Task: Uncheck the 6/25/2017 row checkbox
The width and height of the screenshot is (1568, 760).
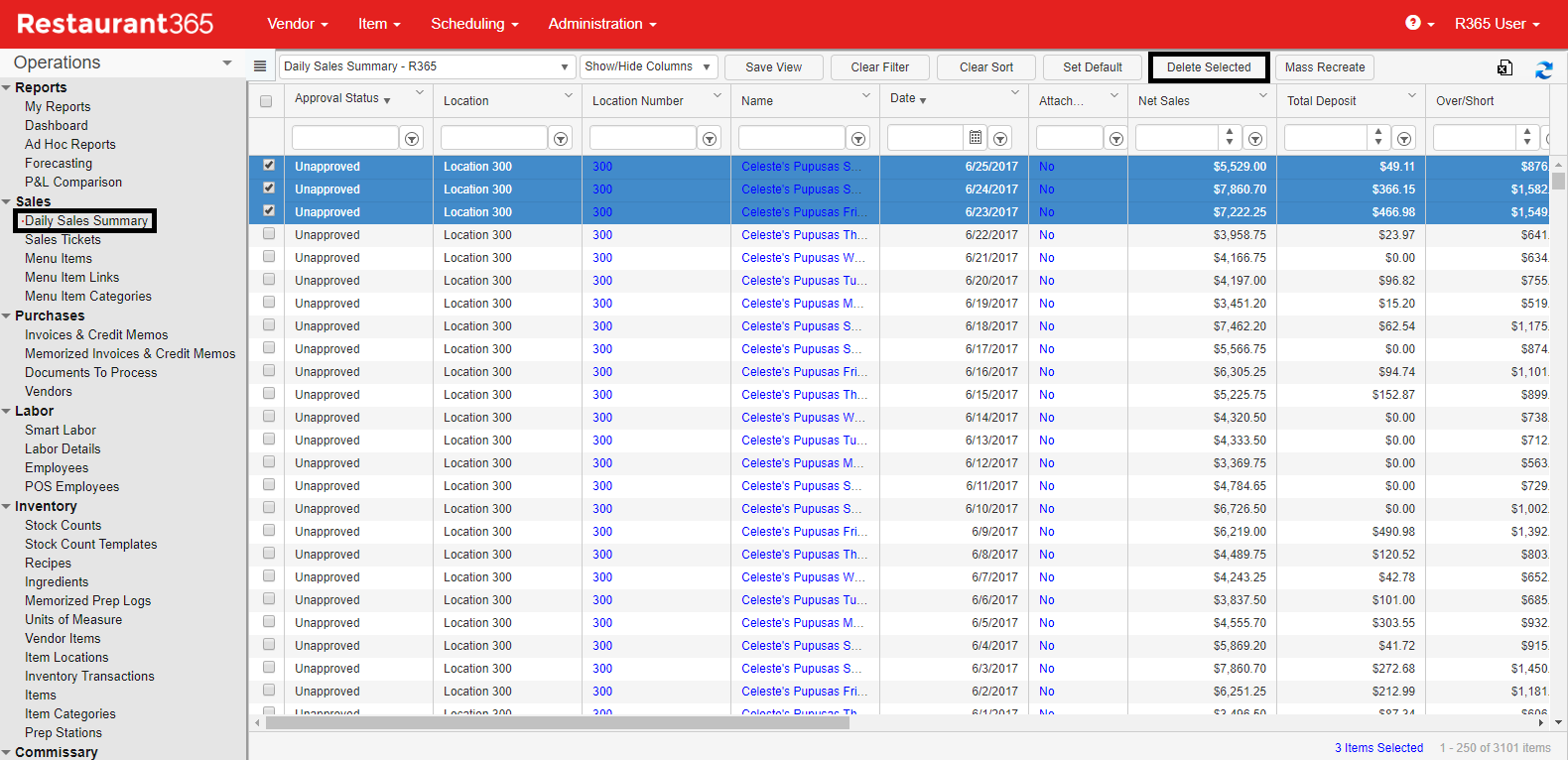Action: 269,166
